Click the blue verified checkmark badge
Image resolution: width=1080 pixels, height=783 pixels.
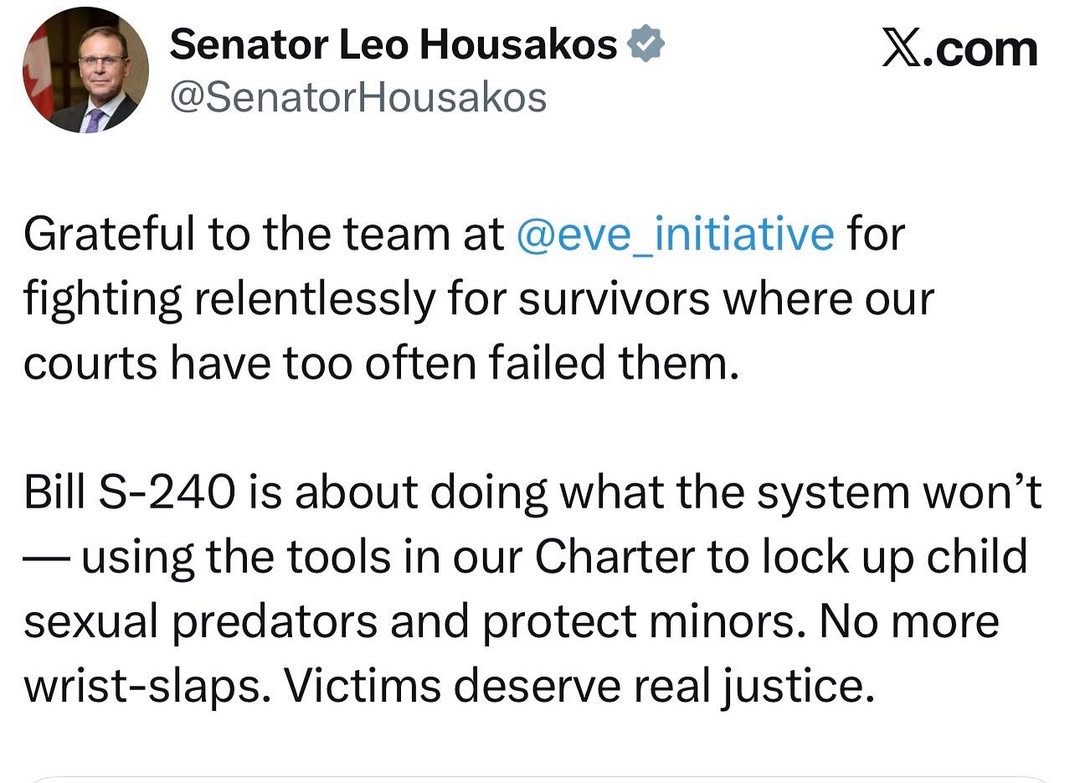(646, 43)
